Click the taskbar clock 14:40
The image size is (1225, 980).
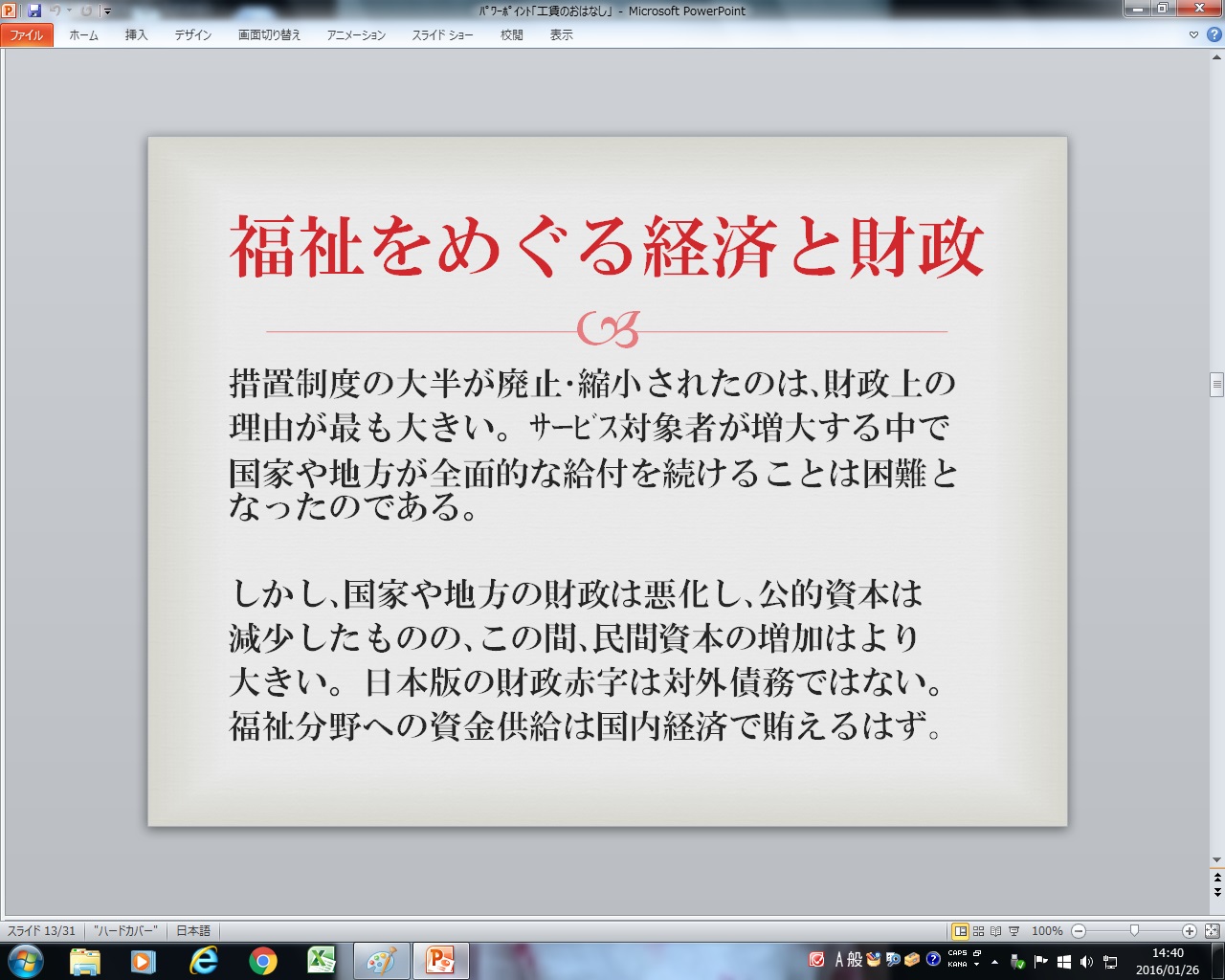(1168, 961)
